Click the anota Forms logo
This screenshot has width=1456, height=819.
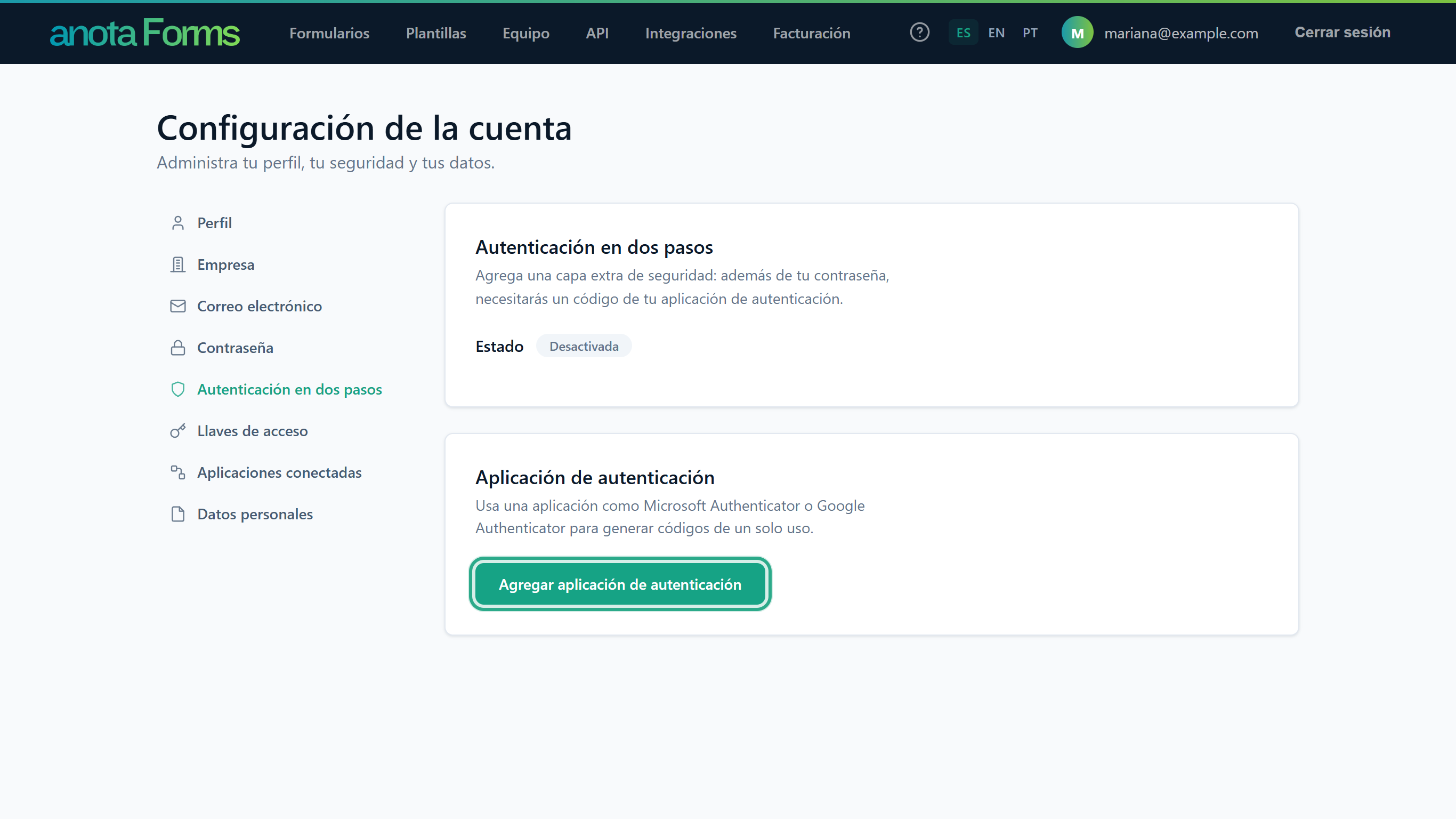pyautogui.click(x=145, y=33)
